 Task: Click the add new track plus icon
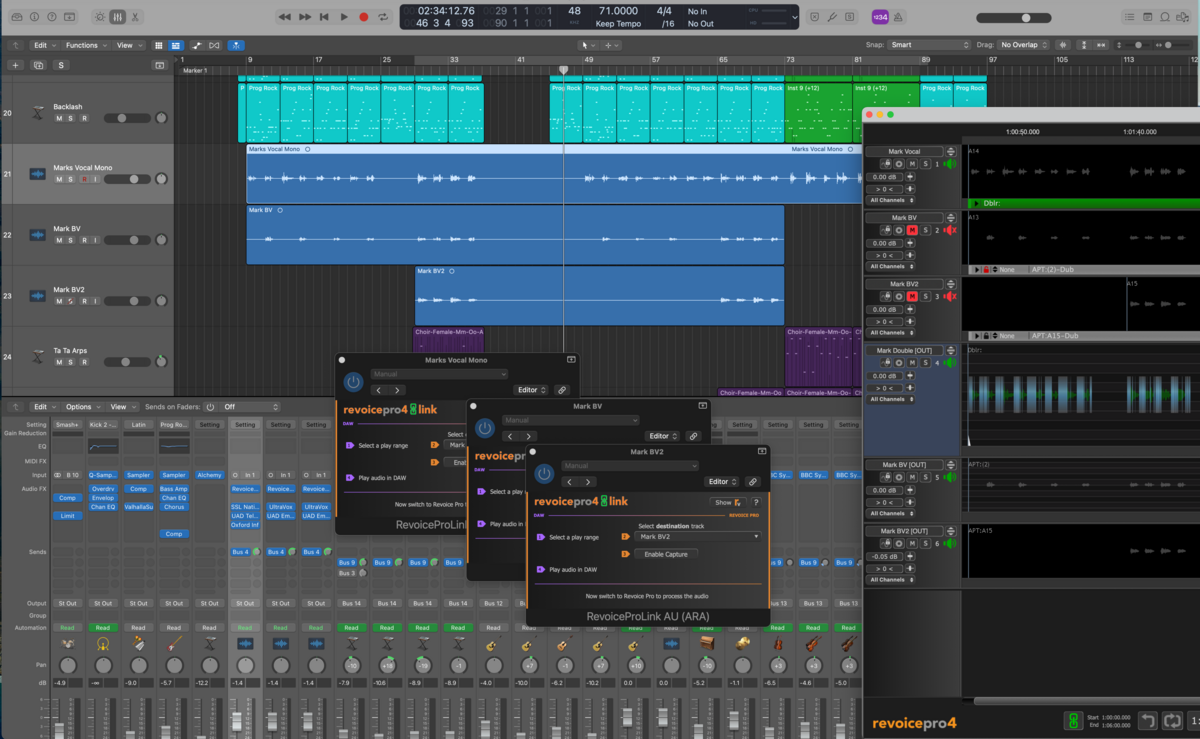[15, 65]
